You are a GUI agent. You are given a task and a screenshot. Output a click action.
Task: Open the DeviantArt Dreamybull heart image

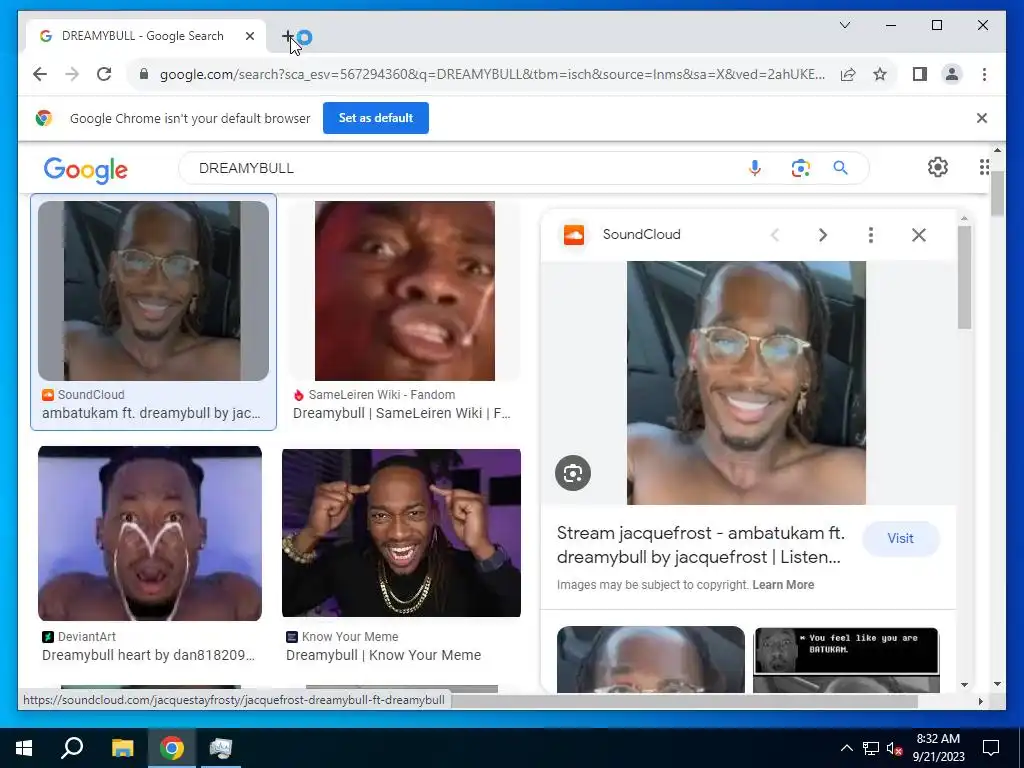150,534
